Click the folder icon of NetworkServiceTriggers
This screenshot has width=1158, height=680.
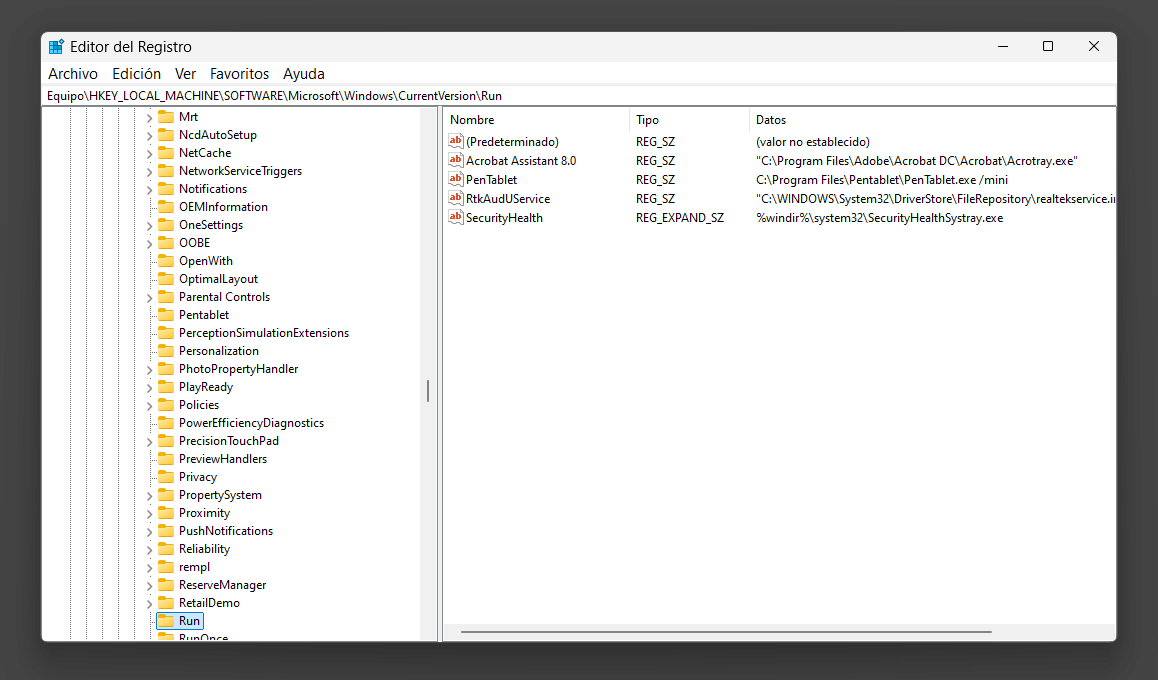[166, 171]
